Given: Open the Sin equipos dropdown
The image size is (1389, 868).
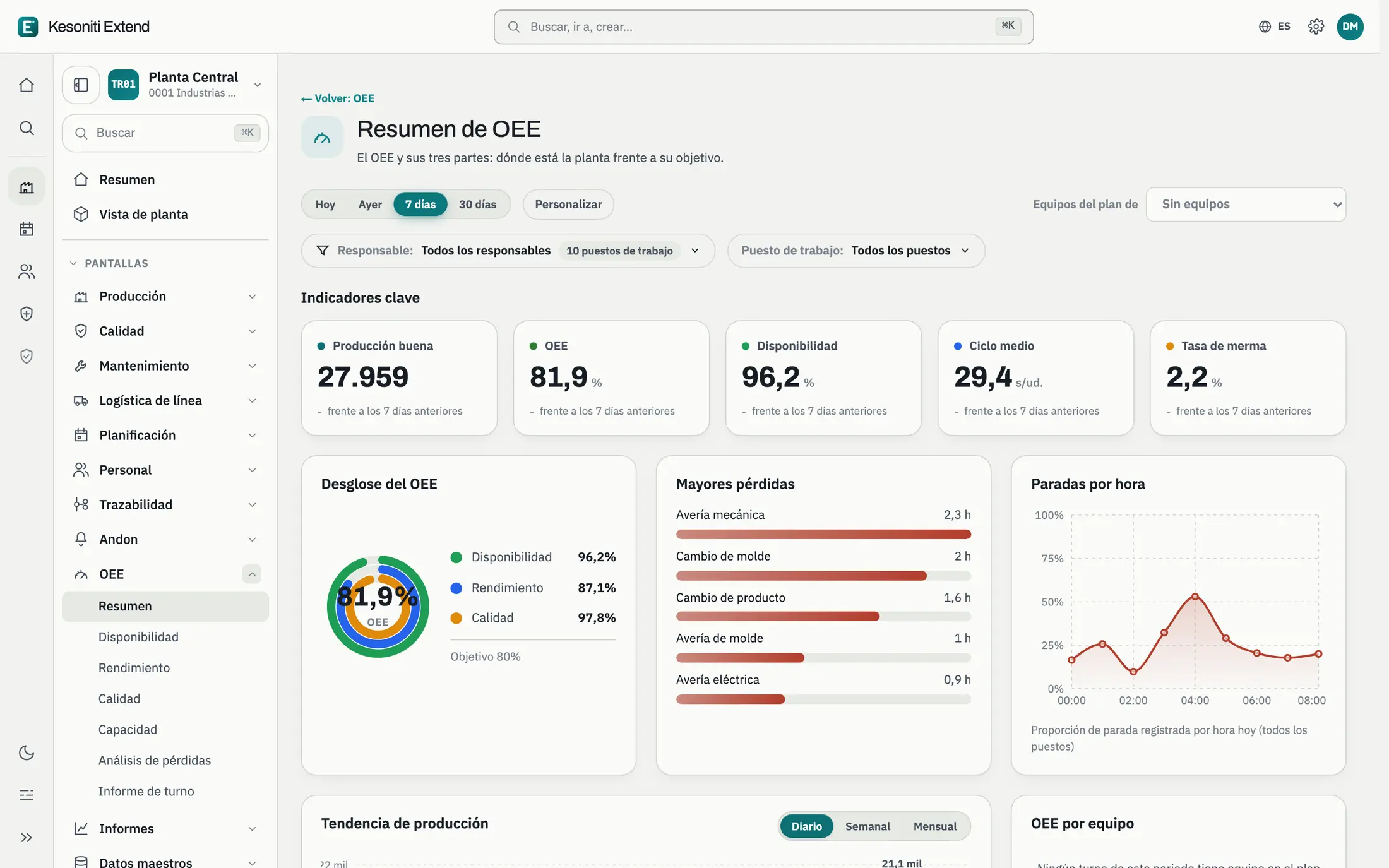Looking at the screenshot, I should pyautogui.click(x=1246, y=205).
